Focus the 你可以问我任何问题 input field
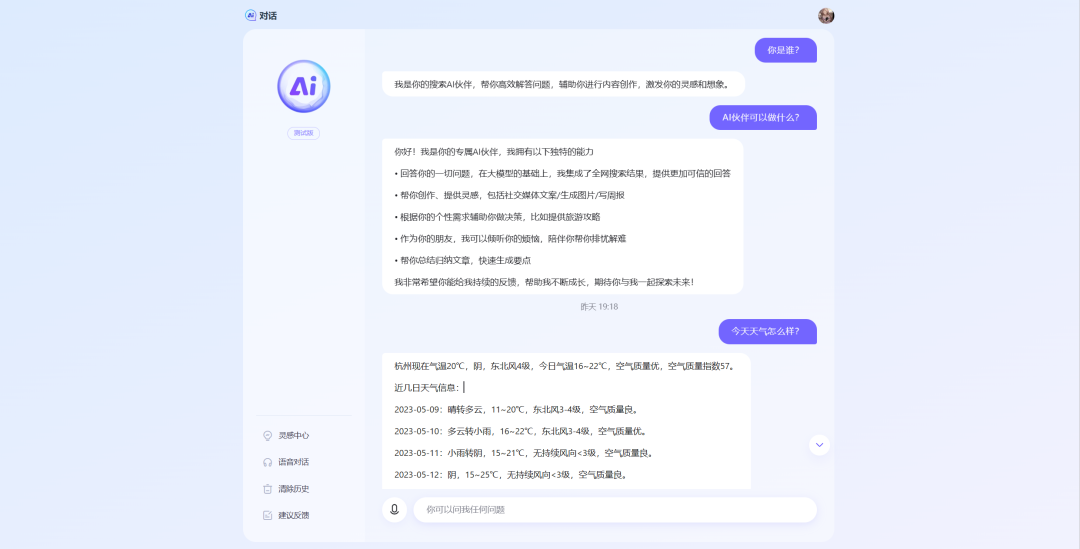 [x=615, y=510]
